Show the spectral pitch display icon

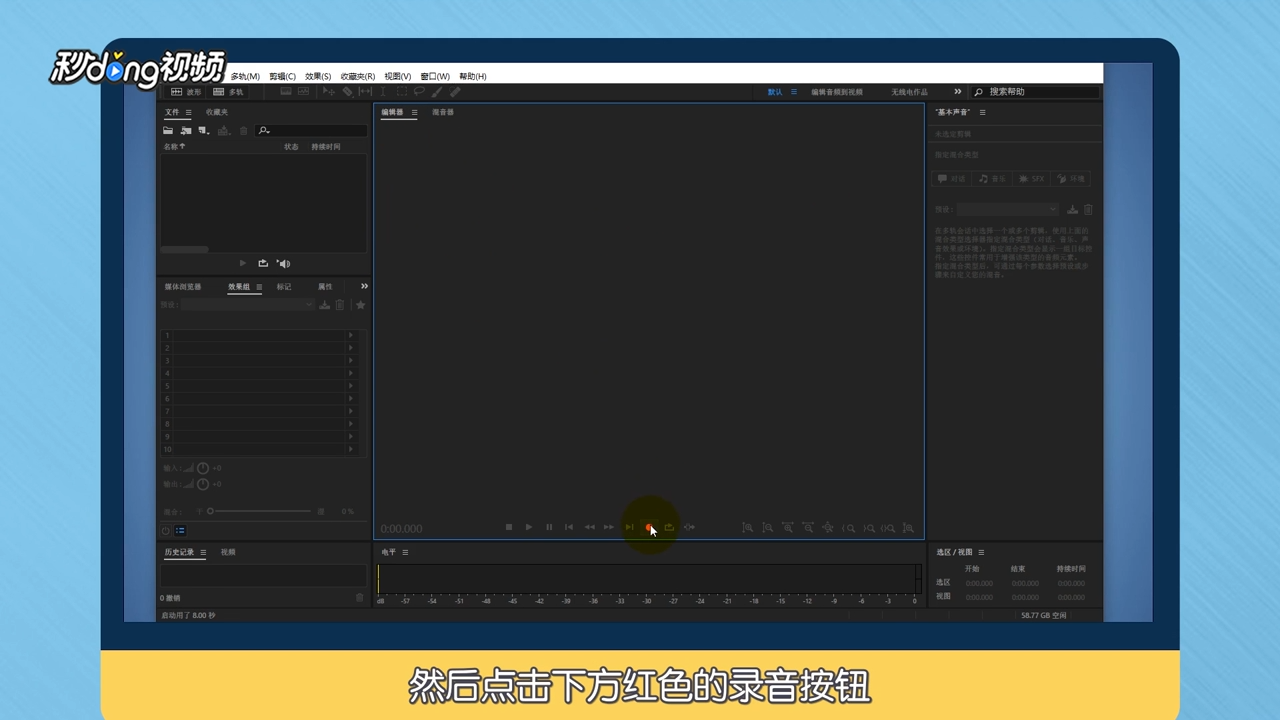click(x=303, y=91)
